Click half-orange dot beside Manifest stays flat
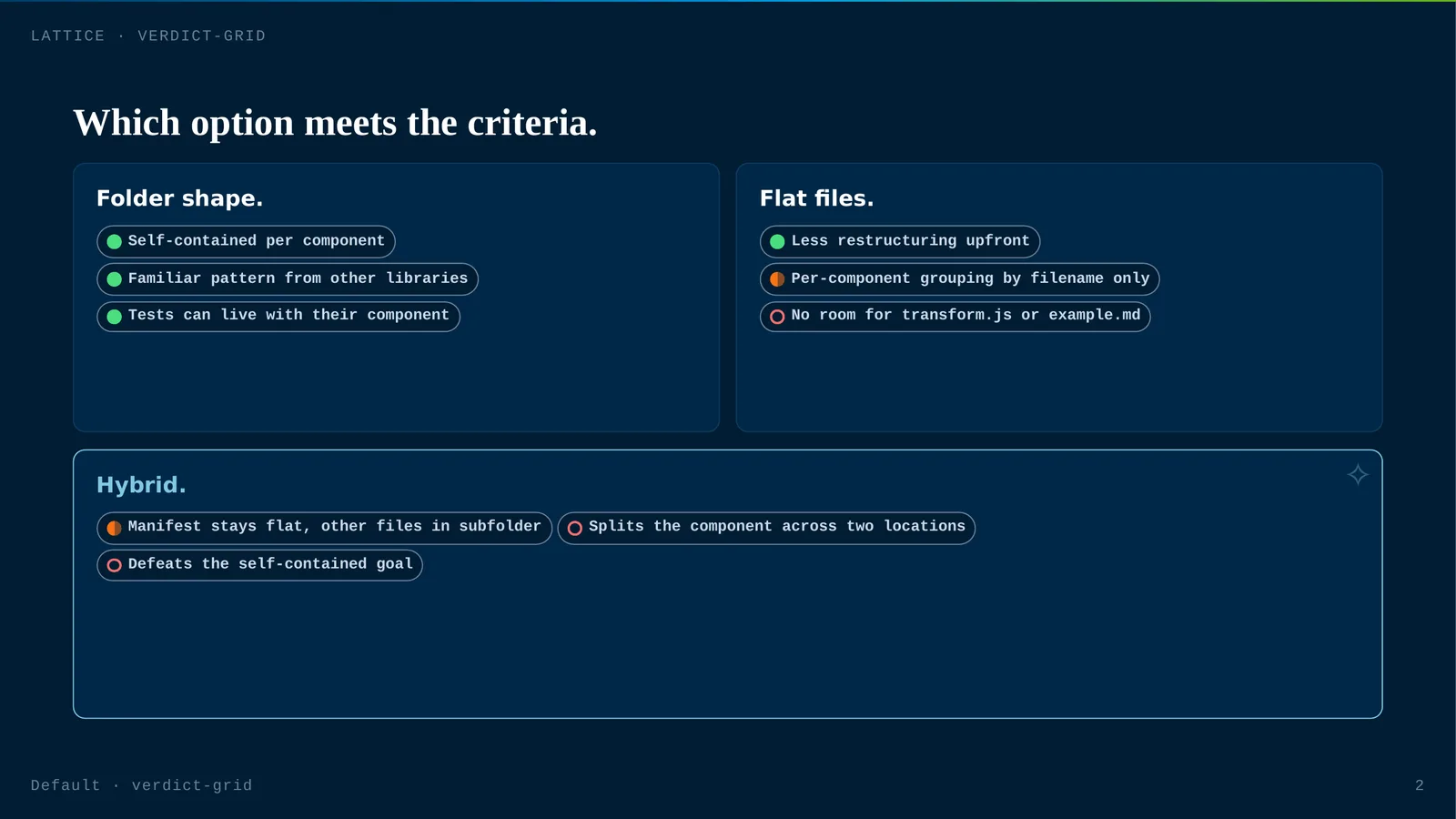The image size is (1456, 819). click(x=115, y=528)
